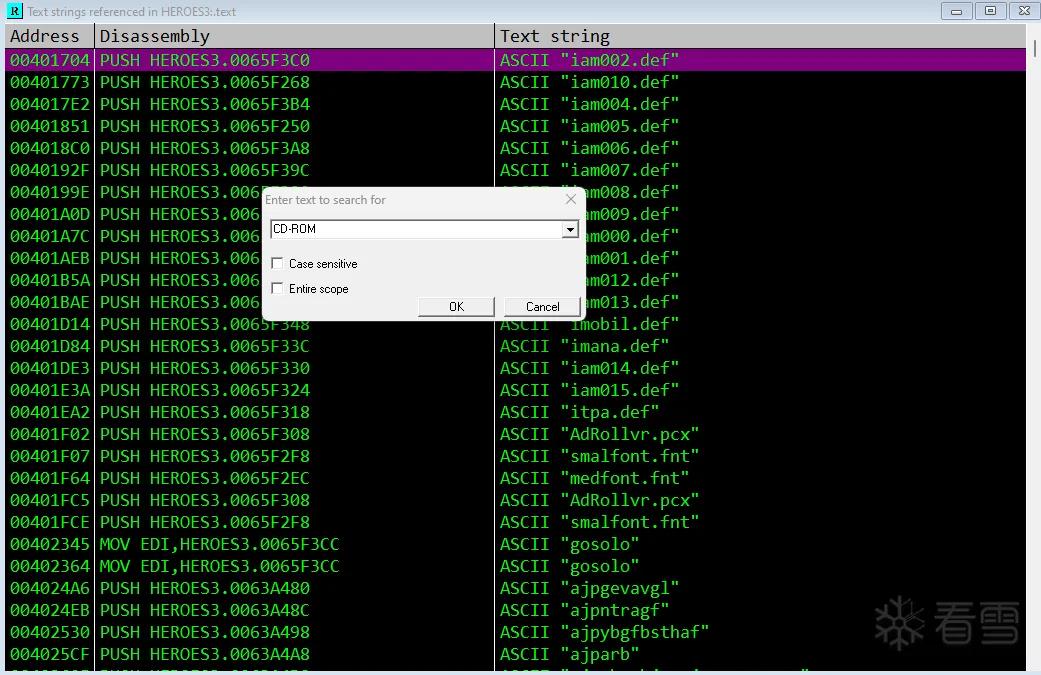Close the text strings window

[1024, 11]
